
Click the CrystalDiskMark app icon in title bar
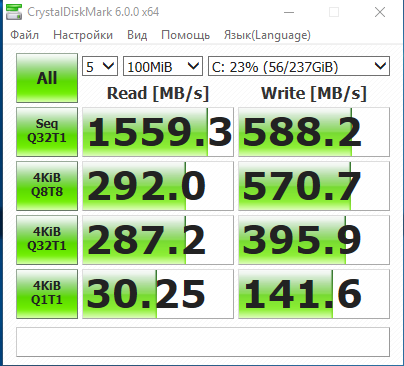(x=14, y=12)
